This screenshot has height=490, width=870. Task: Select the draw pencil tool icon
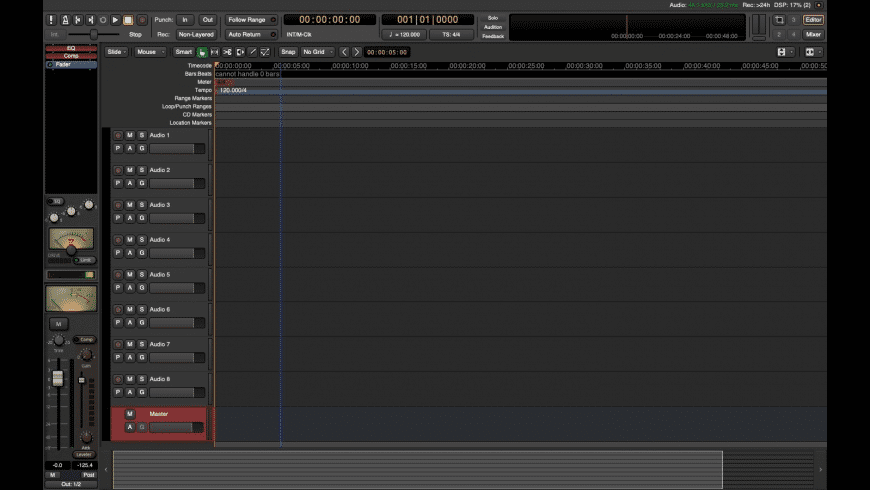pyautogui.click(x=253, y=52)
